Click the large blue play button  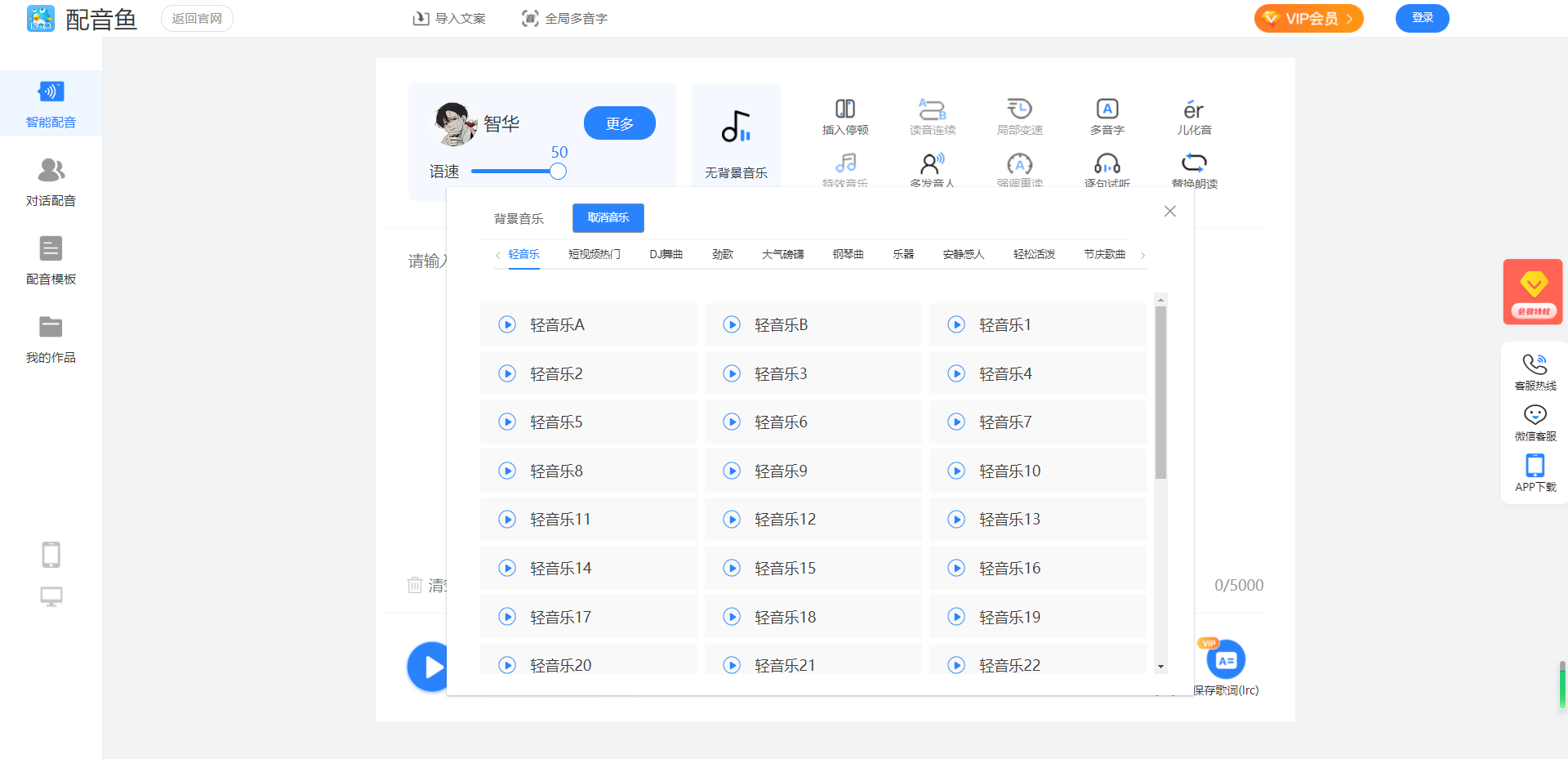click(x=428, y=667)
